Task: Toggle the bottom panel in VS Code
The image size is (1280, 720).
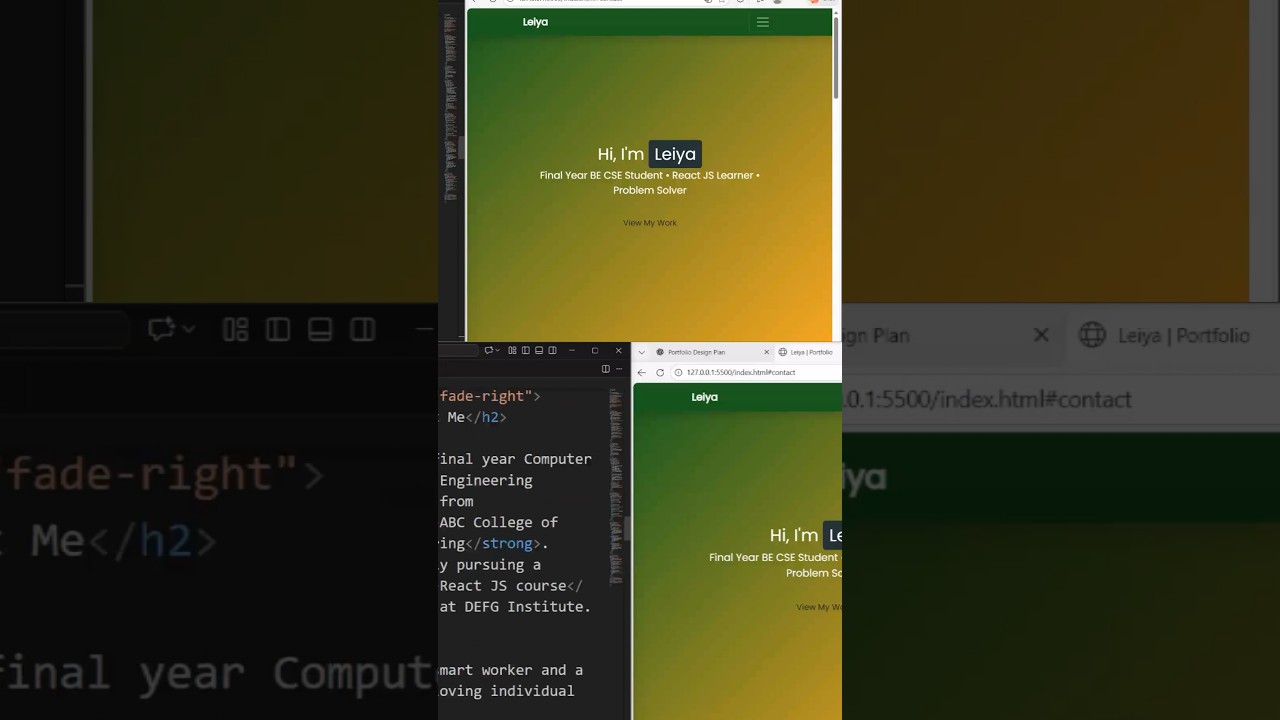Action: point(539,351)
